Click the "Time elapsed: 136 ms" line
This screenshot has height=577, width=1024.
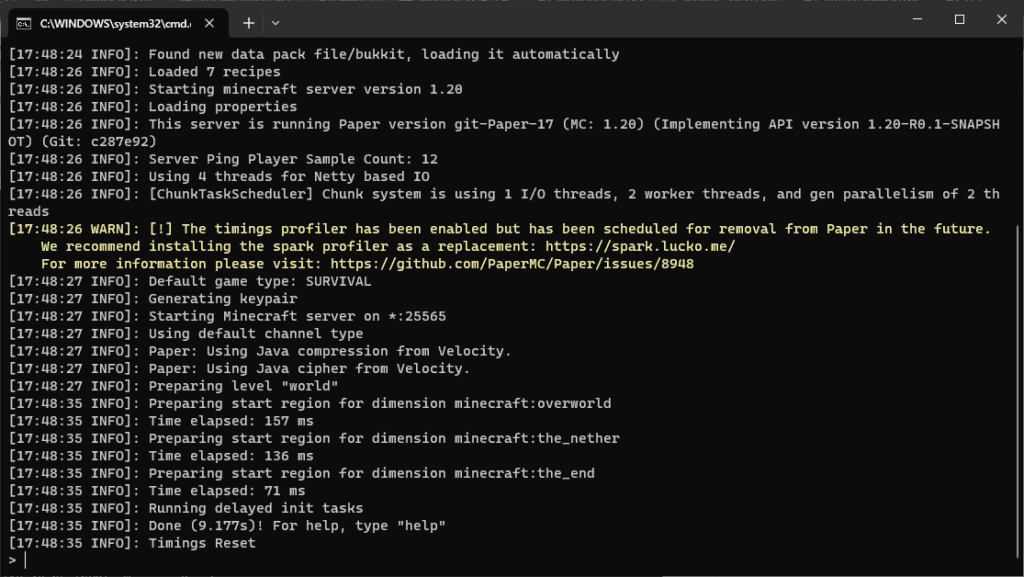[x=161, y=456]
